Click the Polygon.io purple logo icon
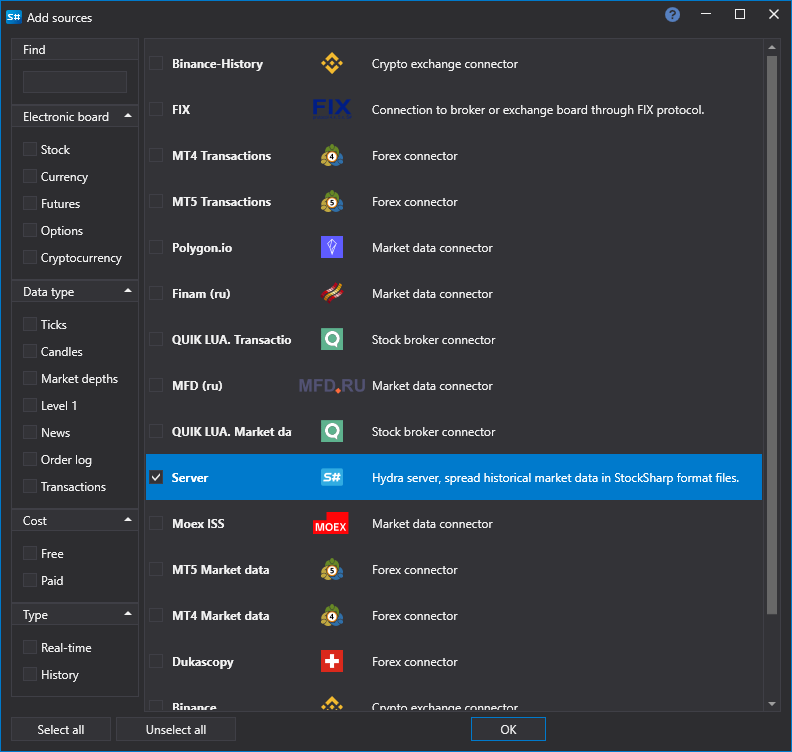Screen dimensions: 792x752 click(x=332, y=247)
